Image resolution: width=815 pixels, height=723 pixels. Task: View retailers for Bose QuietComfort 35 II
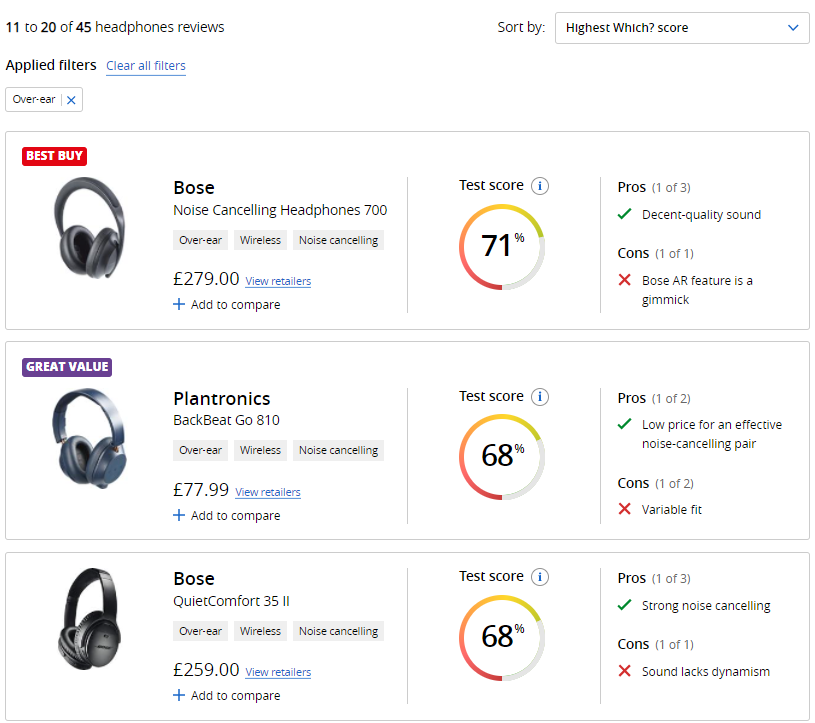pyautogui.click(x=278, y=672)
